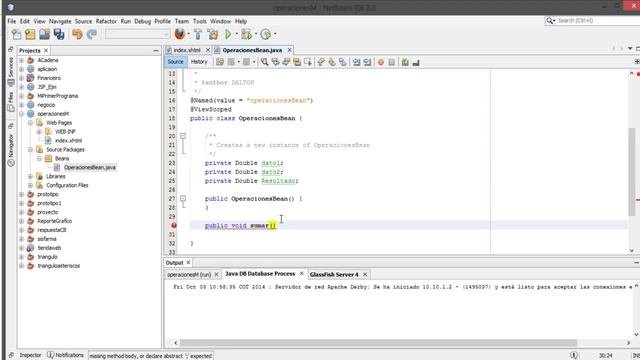This screenshot has width=640, height=360.
Task: Collapse the operacionesM project node
Action: click(x=22, y=114)
